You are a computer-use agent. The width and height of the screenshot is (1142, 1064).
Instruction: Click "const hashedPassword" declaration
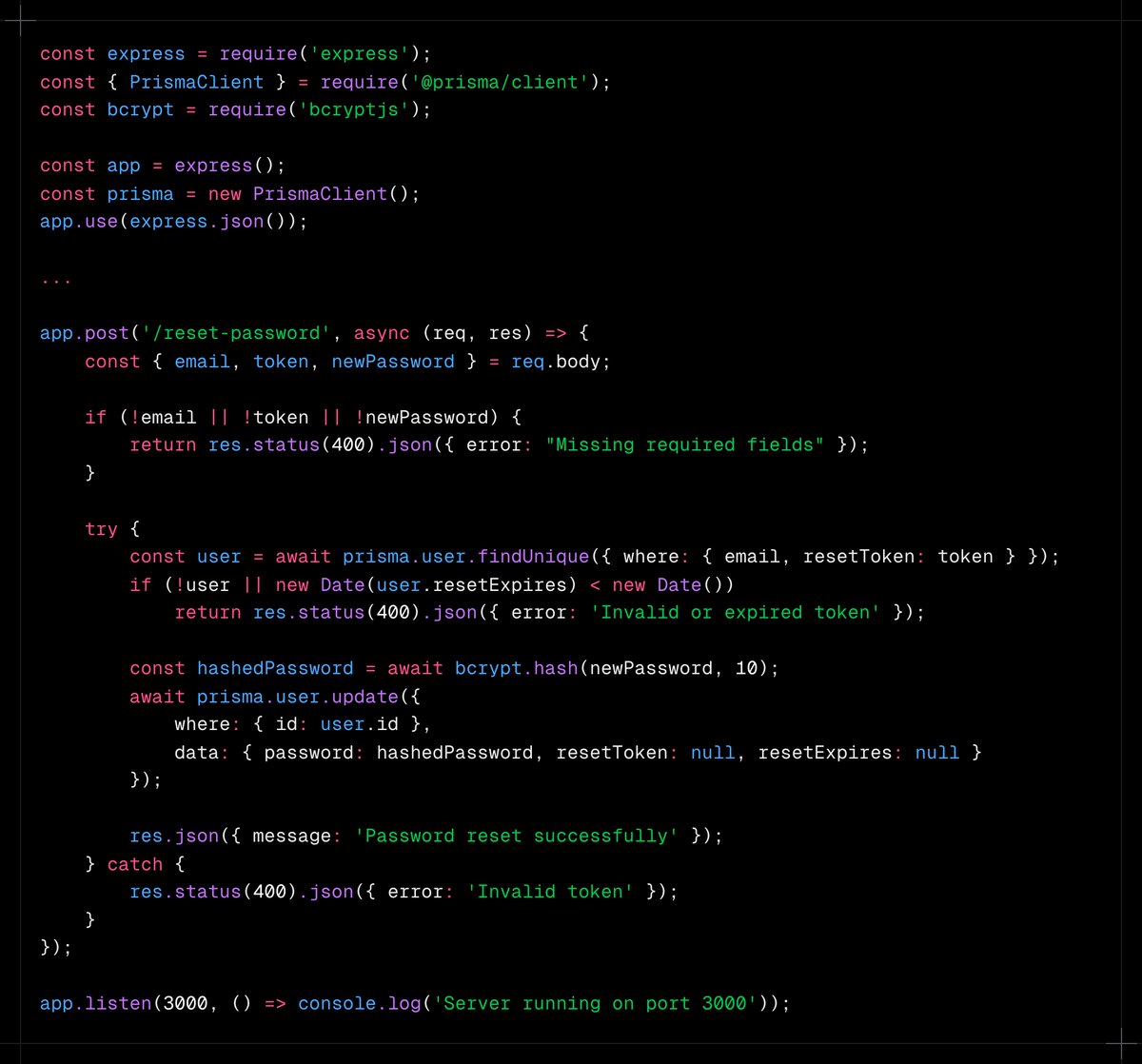[x=241, y=668]
